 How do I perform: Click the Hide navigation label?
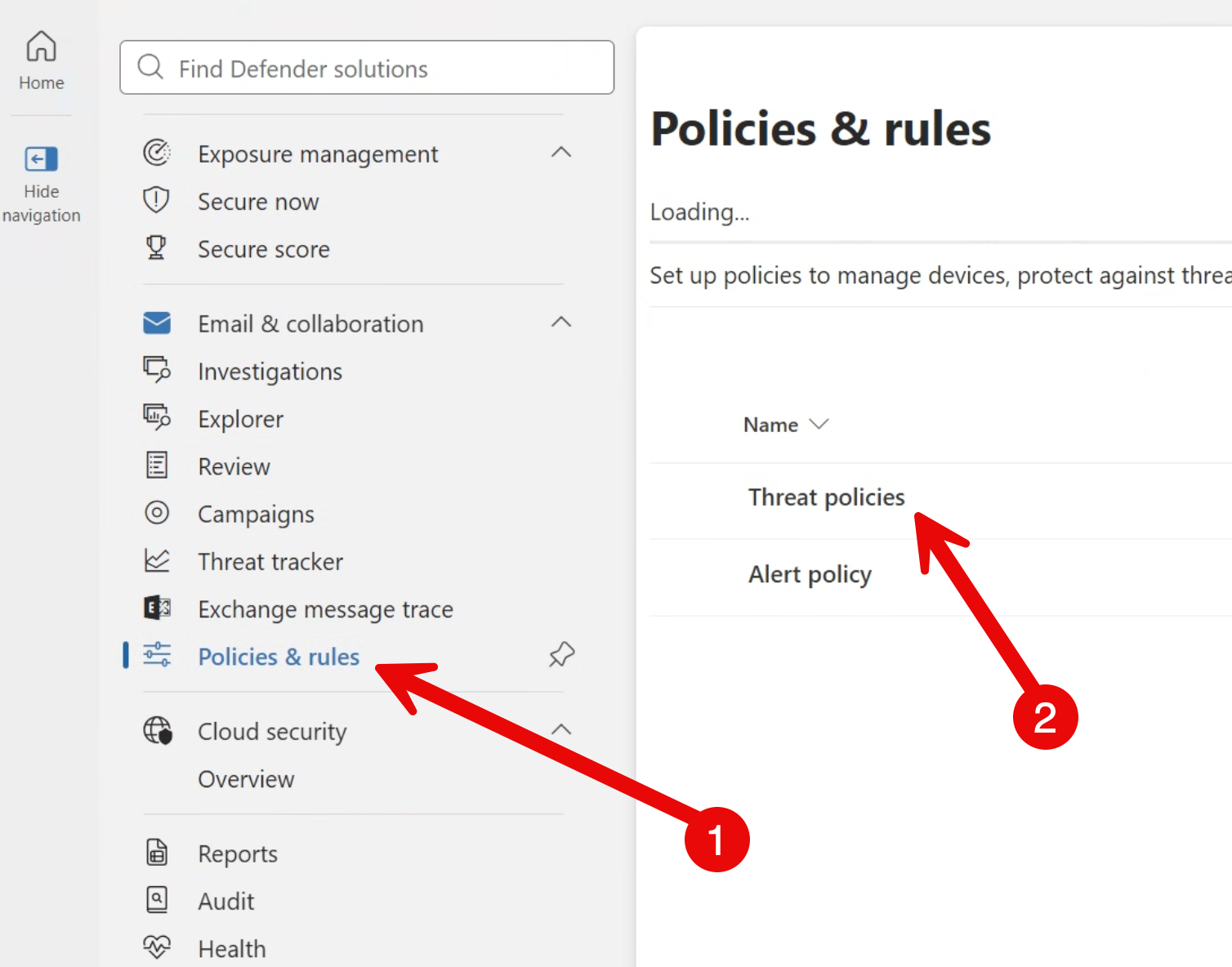click(41, 203)
